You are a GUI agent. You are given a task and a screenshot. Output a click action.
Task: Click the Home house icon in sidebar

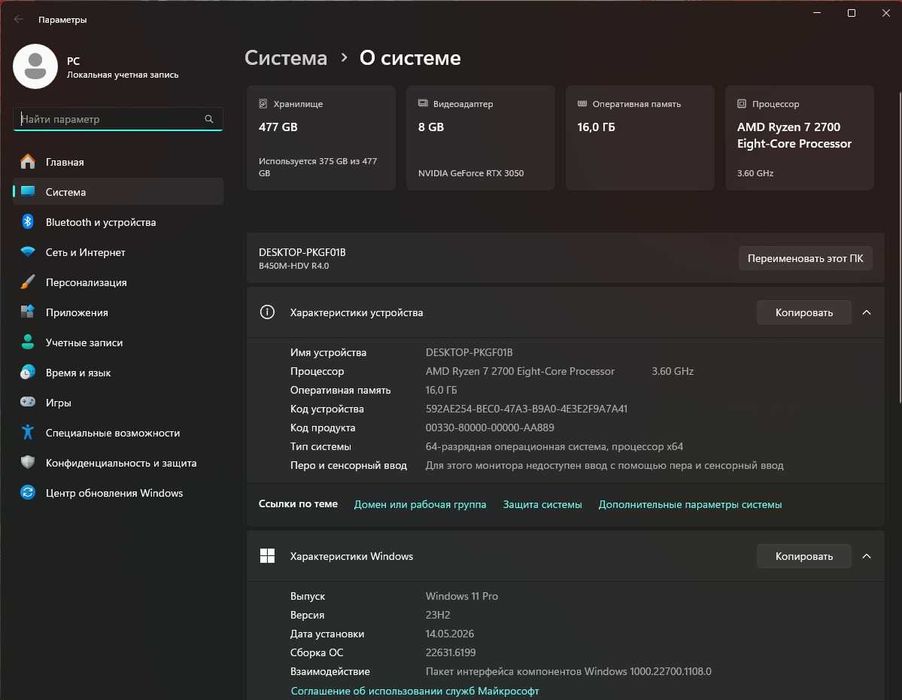(x=28, y=162)
